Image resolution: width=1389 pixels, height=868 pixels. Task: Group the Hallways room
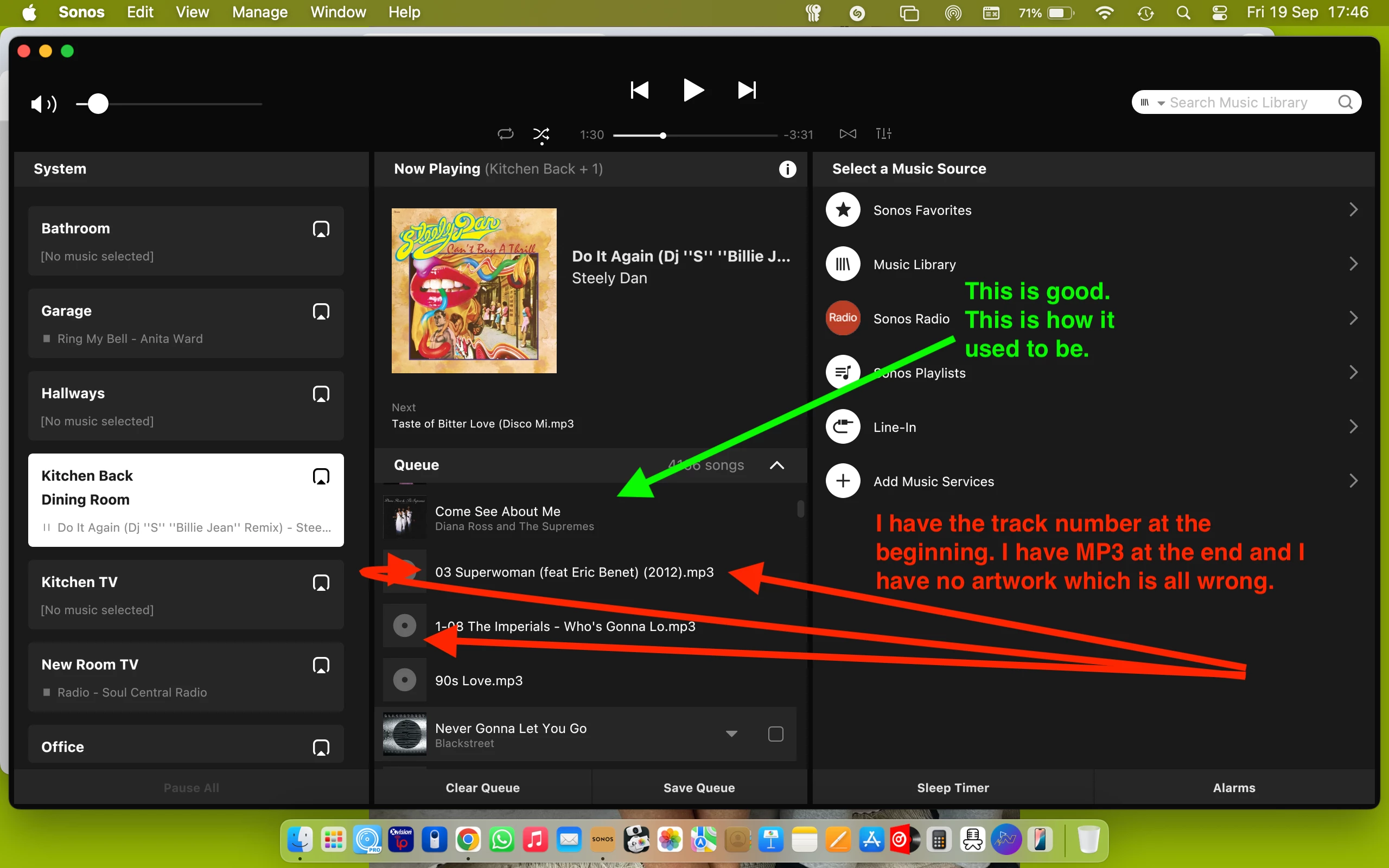click(321, 394)
